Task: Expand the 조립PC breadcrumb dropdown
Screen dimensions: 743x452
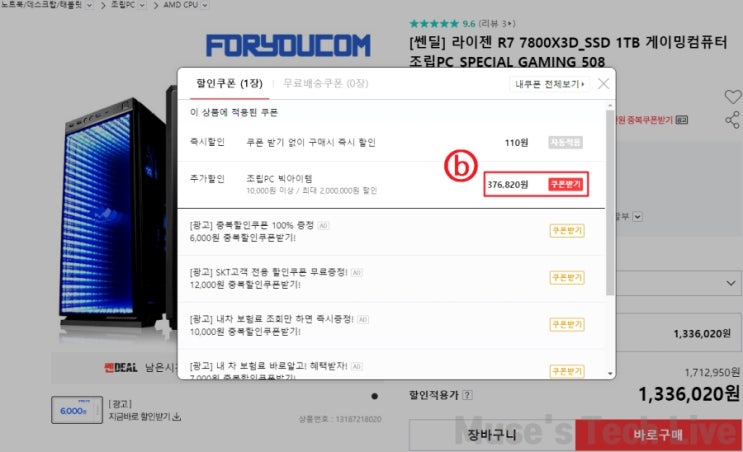Action: 142,5
